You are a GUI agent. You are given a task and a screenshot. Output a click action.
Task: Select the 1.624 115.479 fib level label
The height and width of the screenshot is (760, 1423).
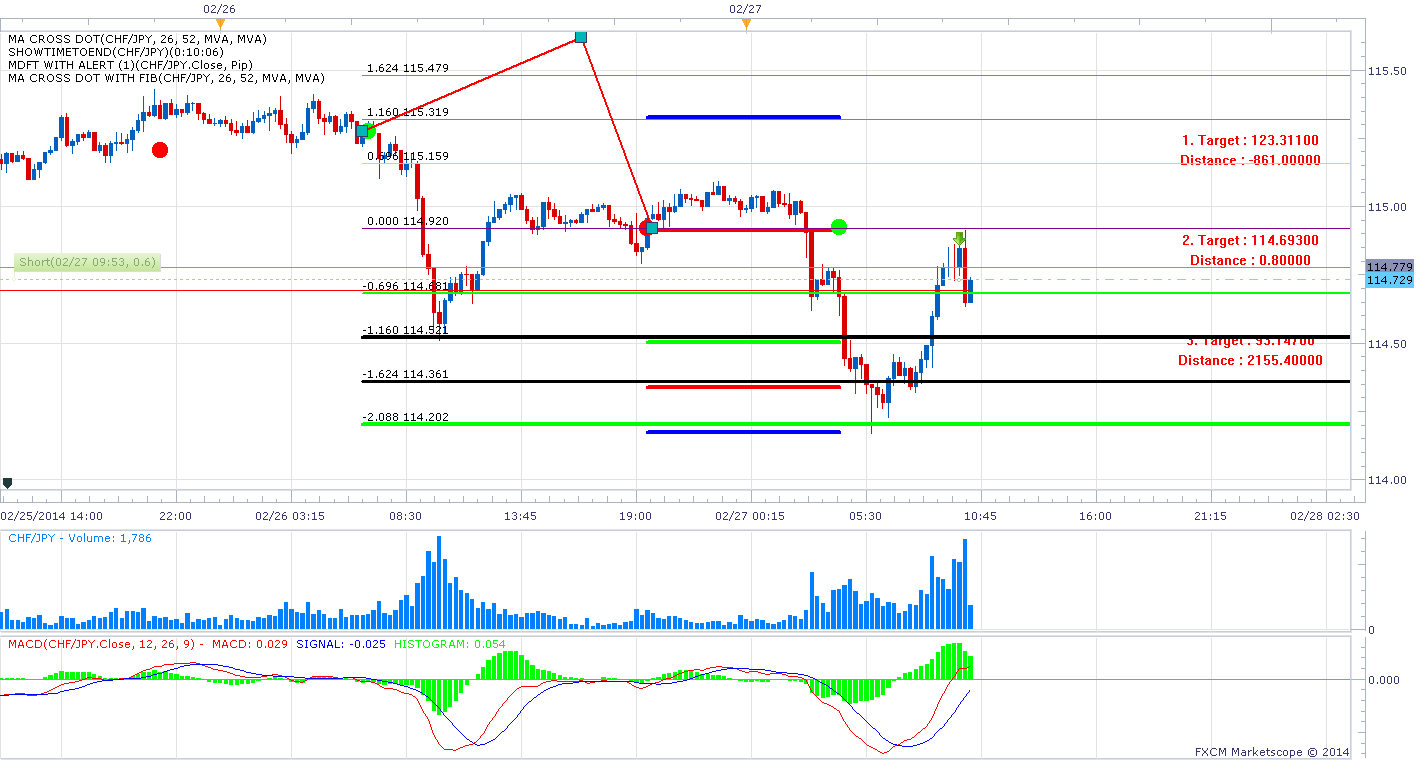(407, 68)
